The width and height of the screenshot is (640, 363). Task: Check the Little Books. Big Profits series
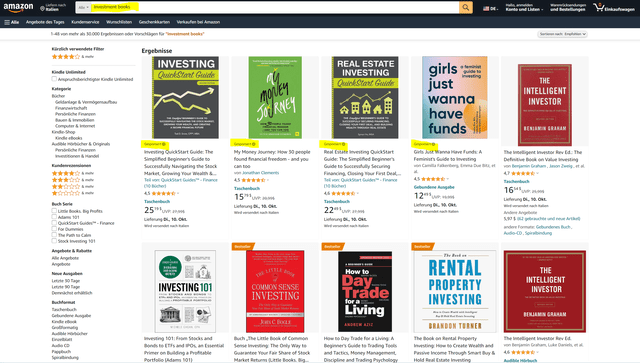[54, 211]
